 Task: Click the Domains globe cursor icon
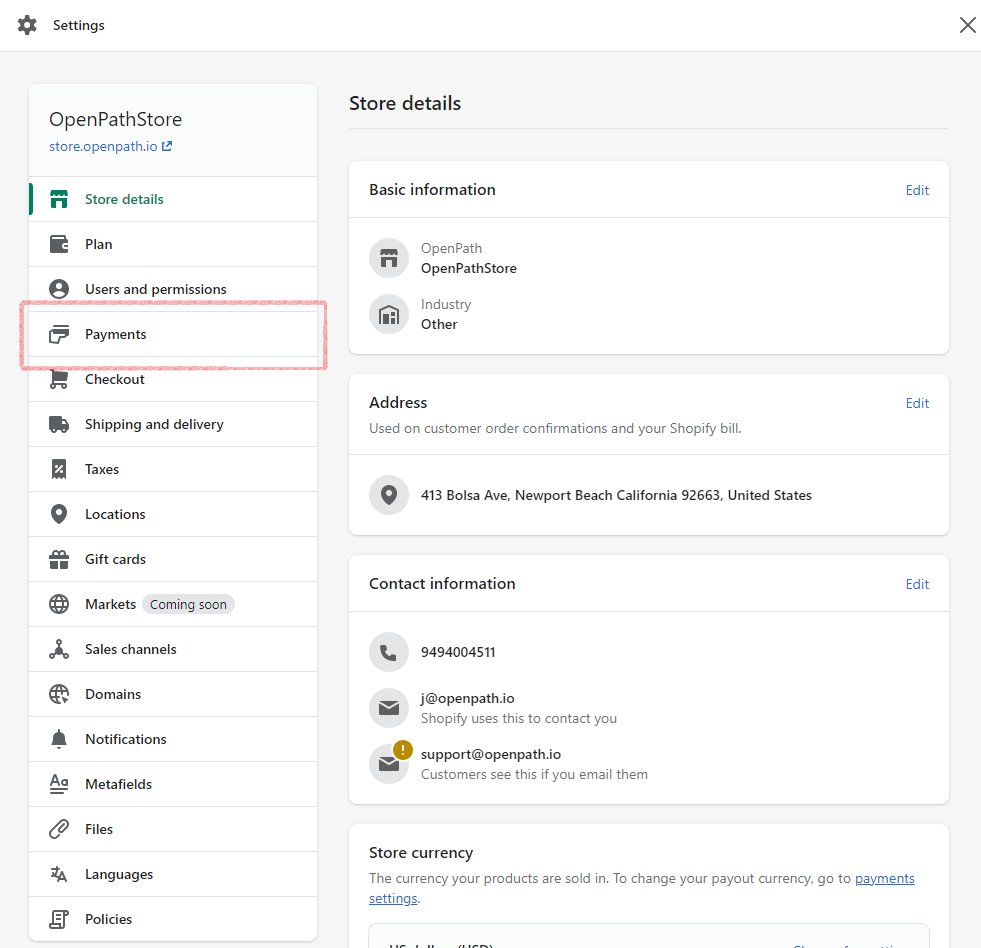[59, 695]
